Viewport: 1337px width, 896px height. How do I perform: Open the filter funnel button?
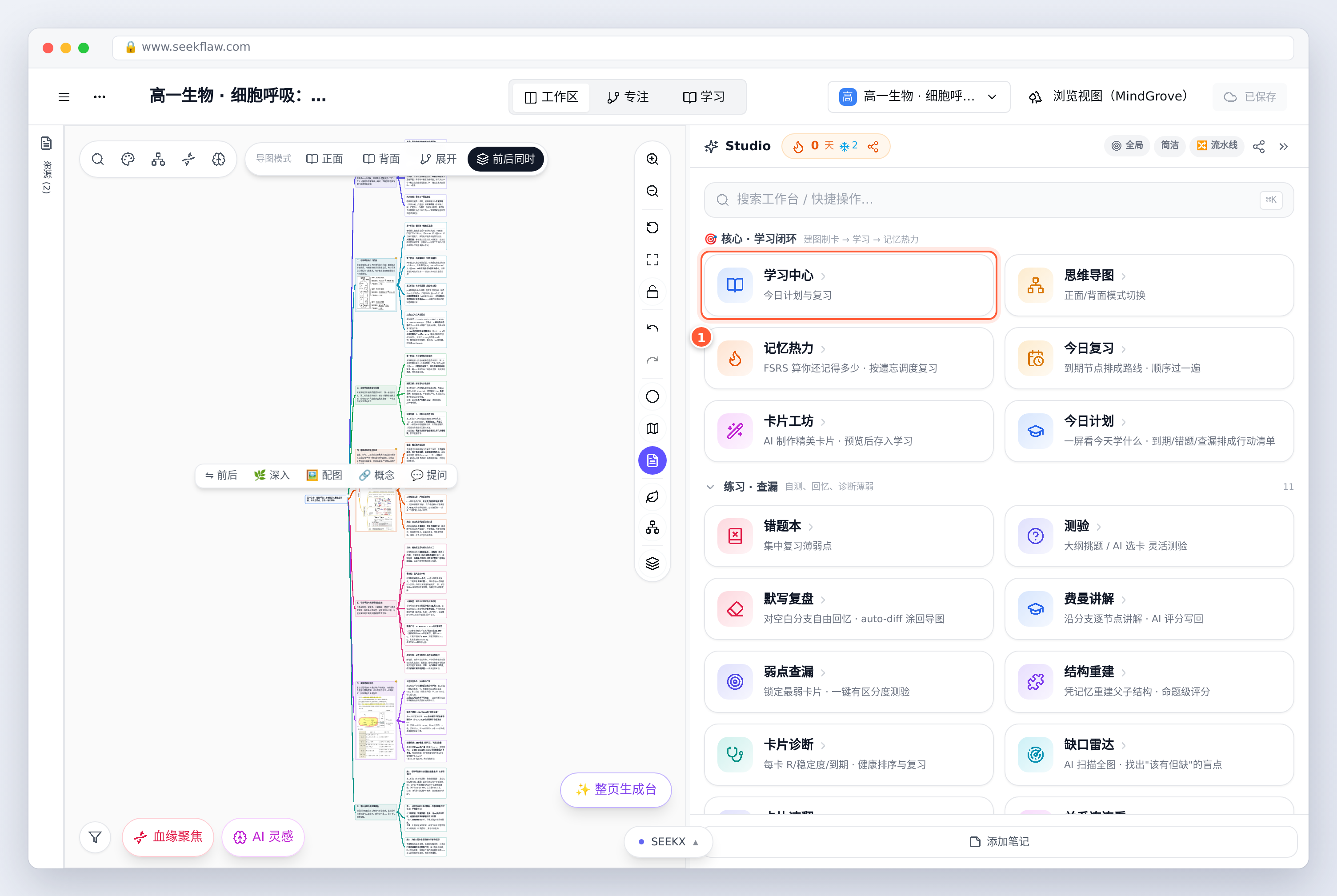[96, 837]
